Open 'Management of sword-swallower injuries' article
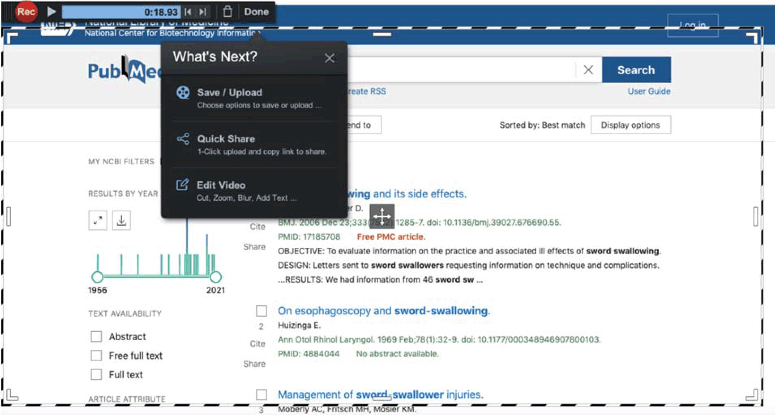Viewport: 775px width, 415px height. coord(380,395)
